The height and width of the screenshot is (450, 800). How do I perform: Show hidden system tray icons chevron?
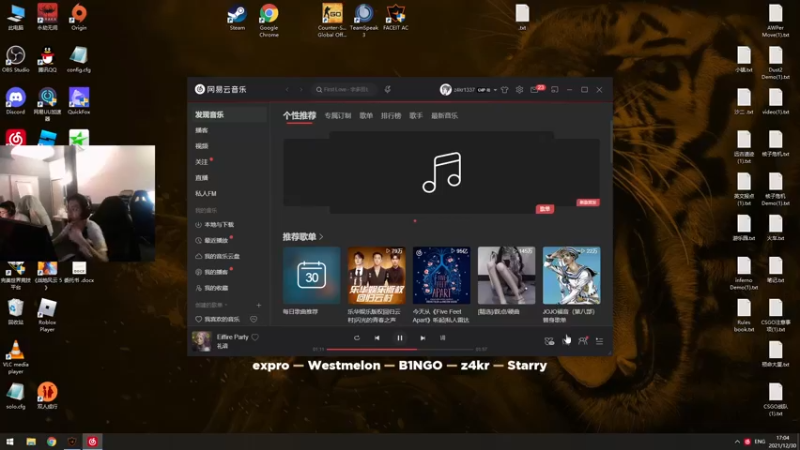(x=737, y=442)
